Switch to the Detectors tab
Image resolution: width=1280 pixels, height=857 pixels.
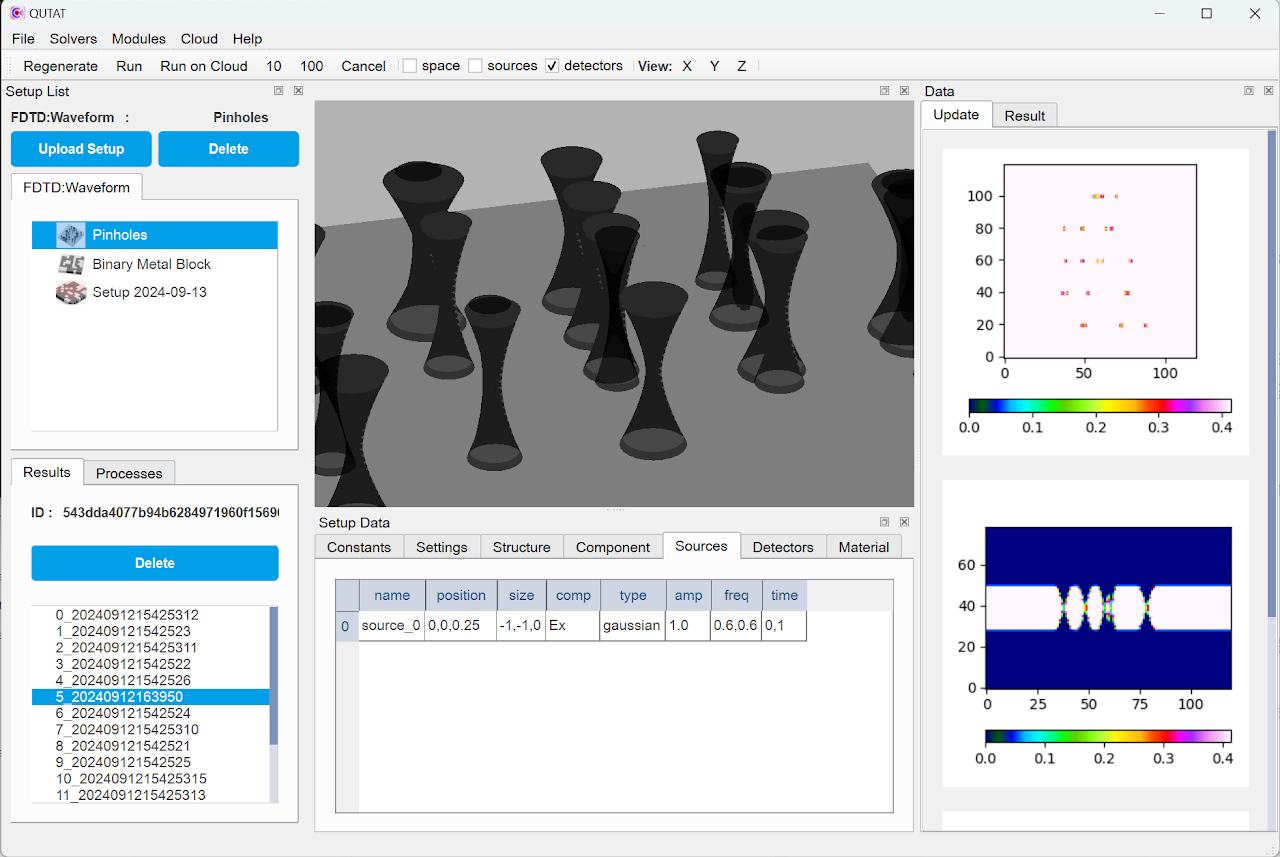[782, 547]
